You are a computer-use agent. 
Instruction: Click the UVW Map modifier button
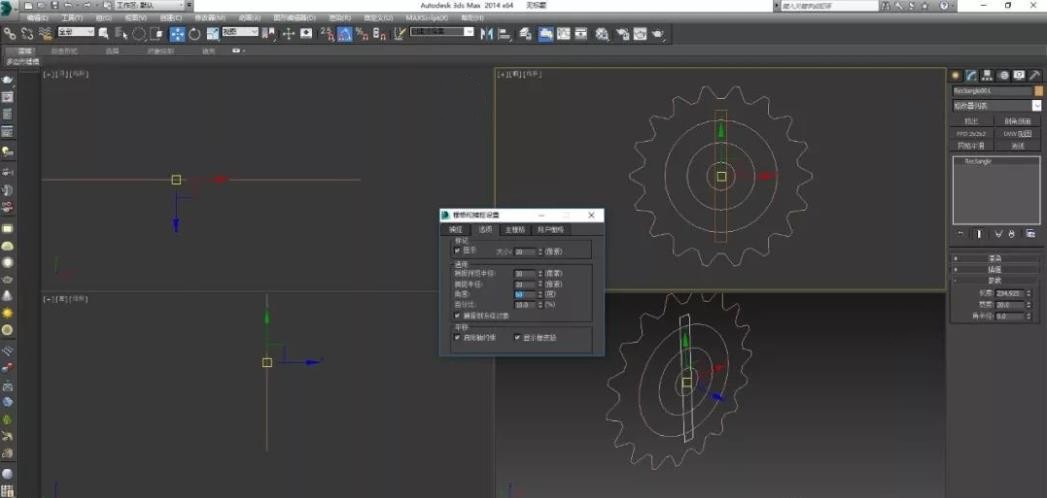tap(1019, 133)
